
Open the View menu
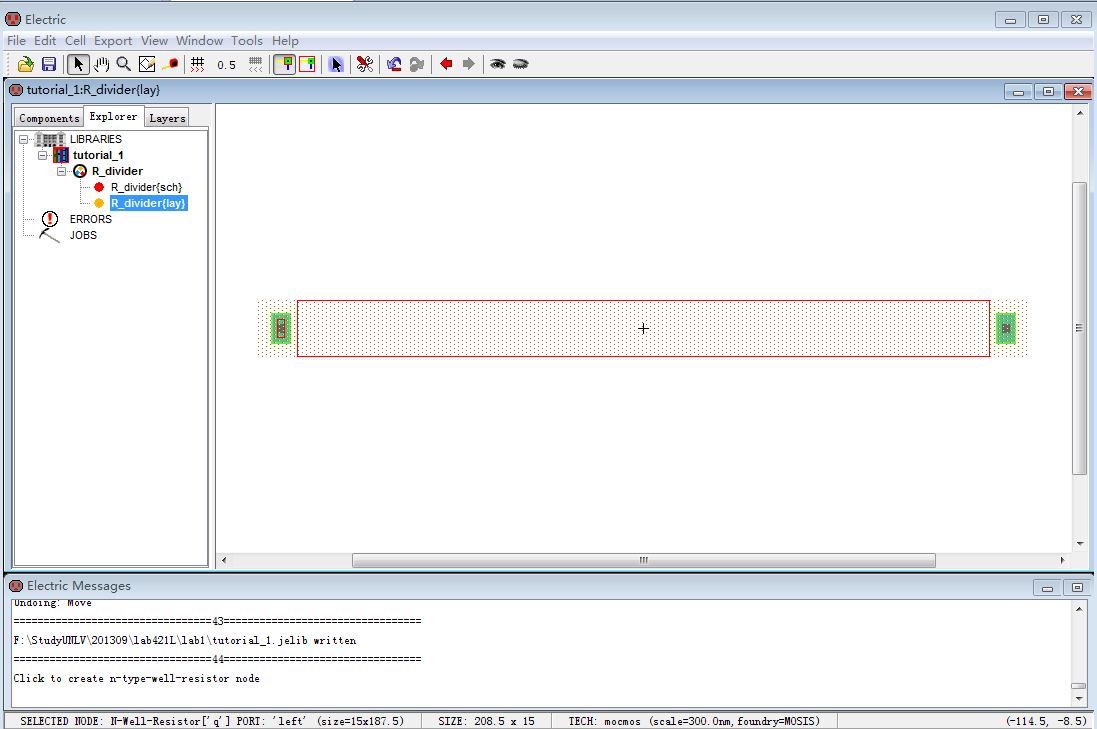[154, 41]
